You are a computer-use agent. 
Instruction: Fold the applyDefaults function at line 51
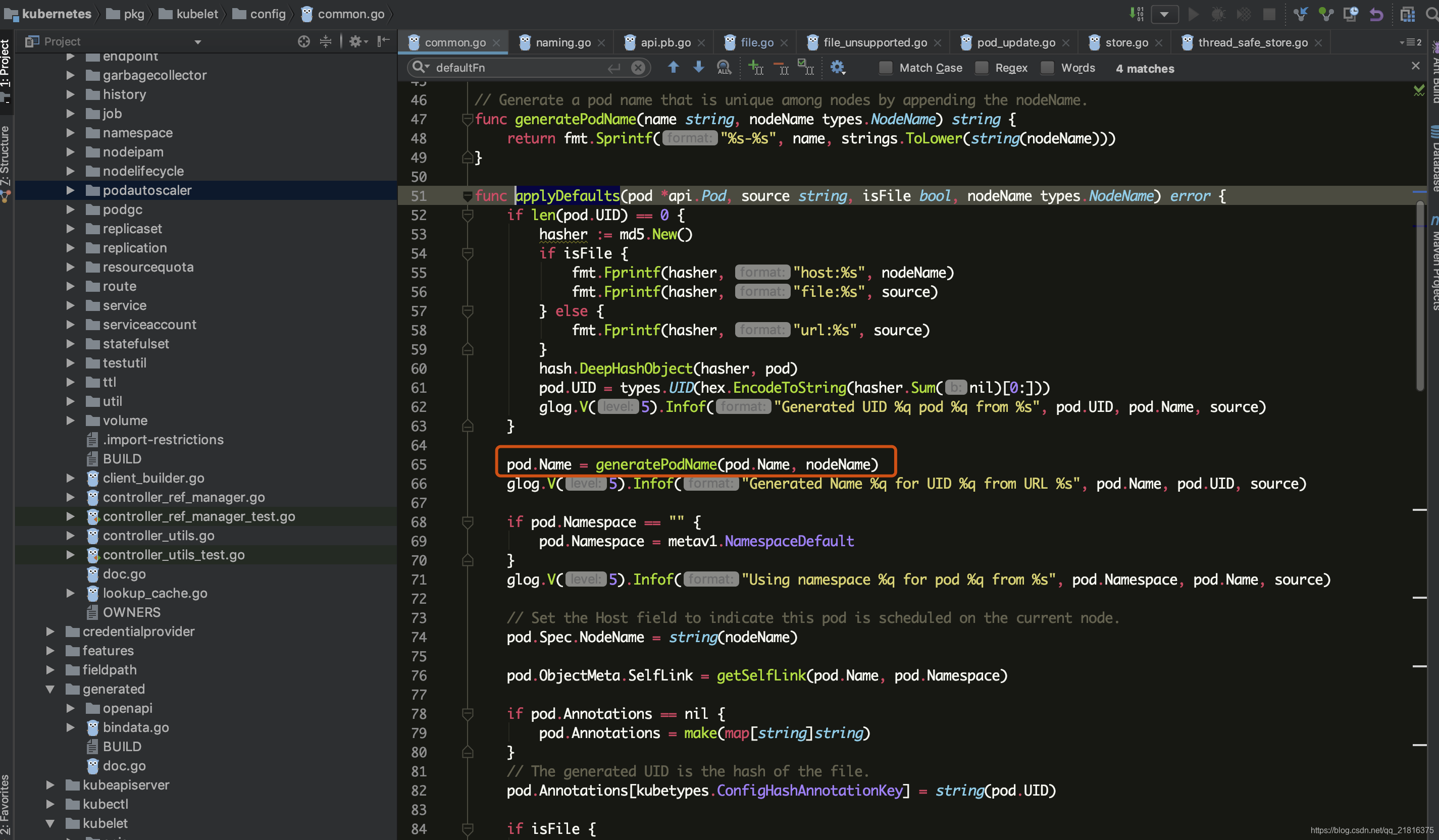[467, 196]
